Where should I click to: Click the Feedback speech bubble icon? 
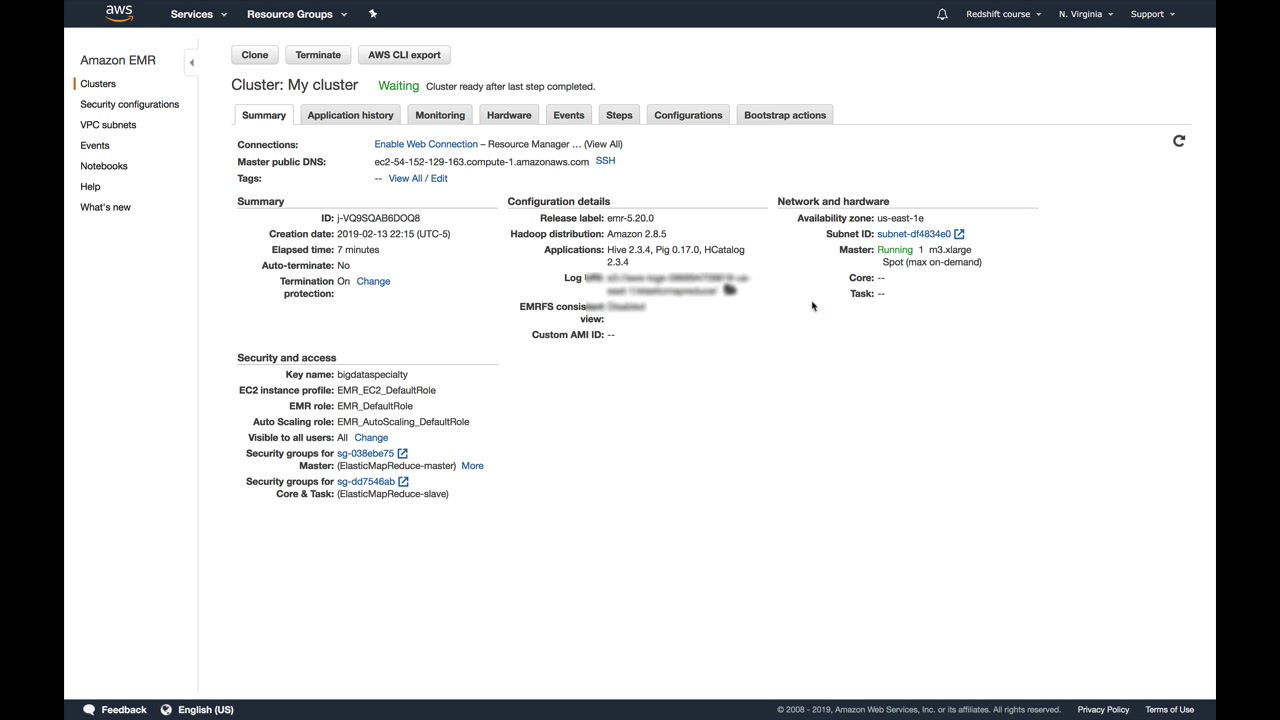pos(89,710)
